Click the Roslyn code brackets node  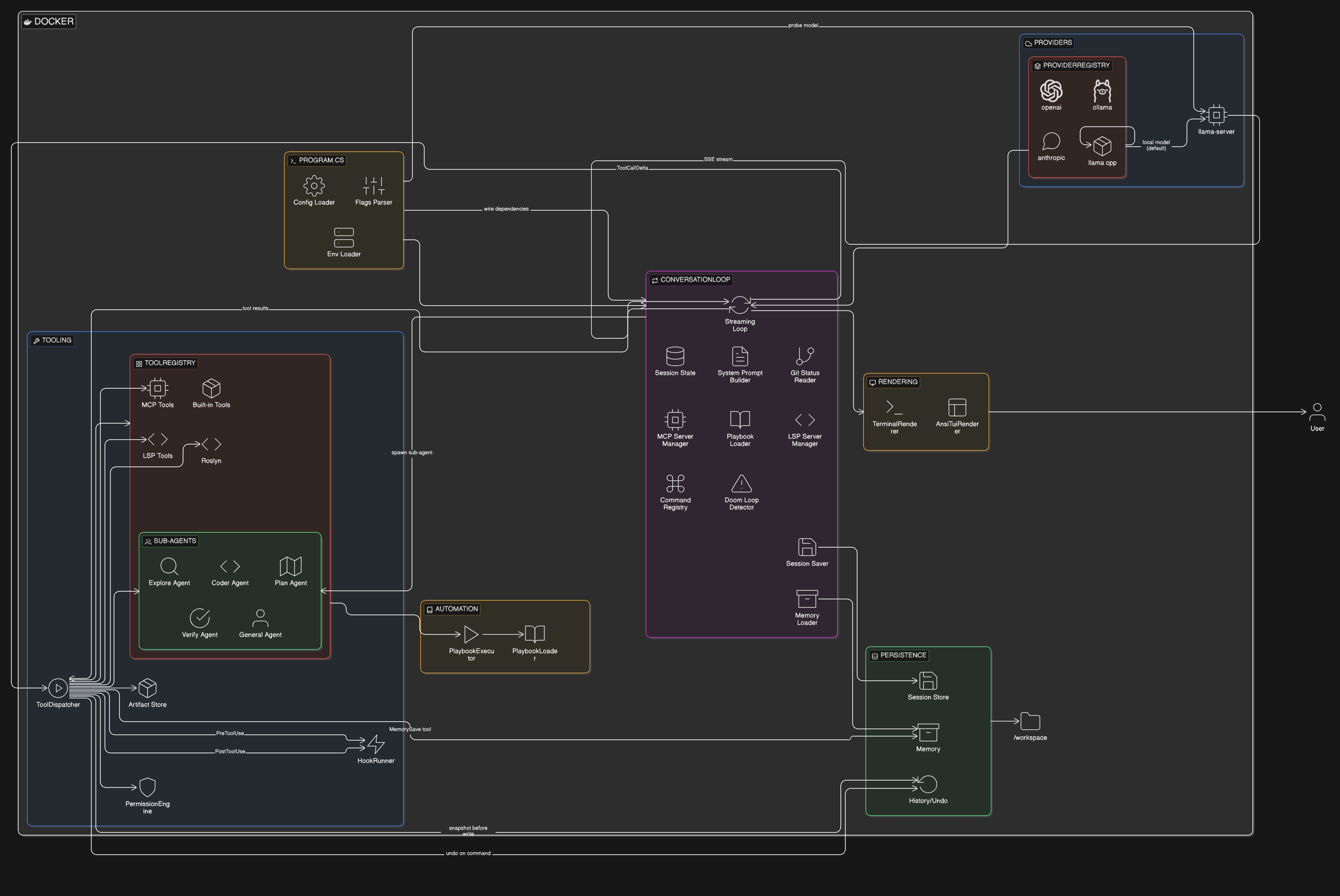tap(211, 444)
